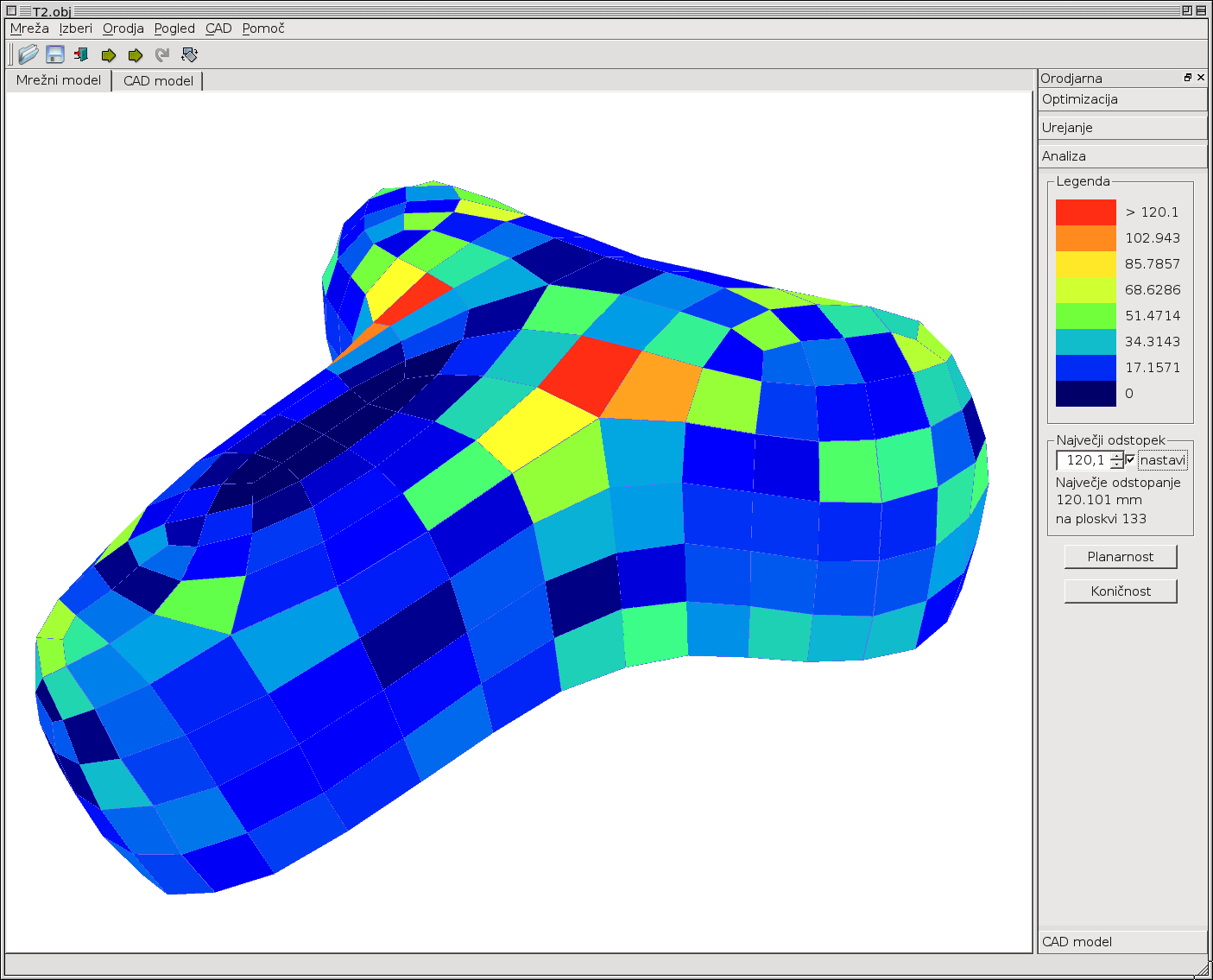The image size is (1213, 980).
Task: Increase Največji odstopek with up arrow
Action: (1117, 455)
